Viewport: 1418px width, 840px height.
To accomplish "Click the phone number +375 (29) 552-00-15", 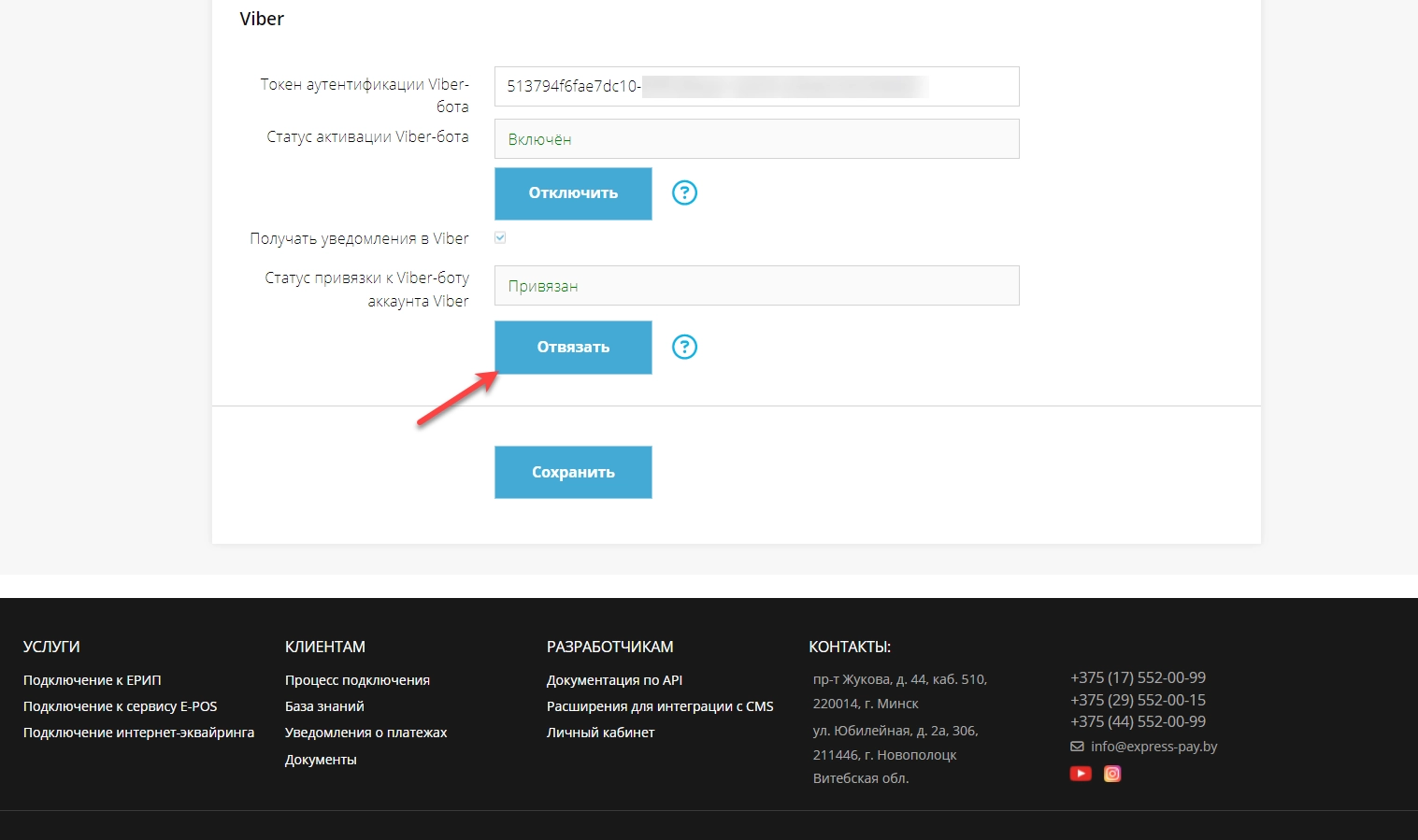I will pos(1138,700).
